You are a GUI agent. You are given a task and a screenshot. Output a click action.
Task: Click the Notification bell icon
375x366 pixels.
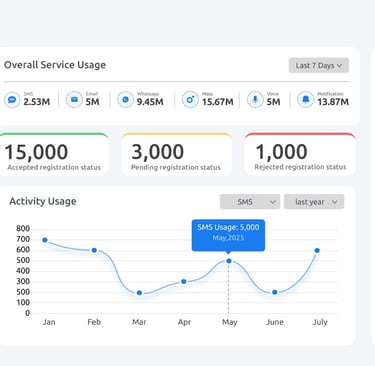coord(306,100)
